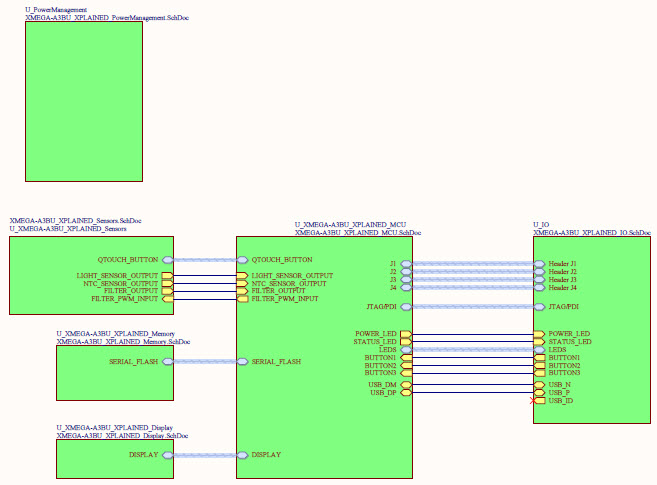Select the QTOUCH_BUTTON port symbol on MCU sheet
The width and height of the screenshot is (657, 485).
(243, 260)
